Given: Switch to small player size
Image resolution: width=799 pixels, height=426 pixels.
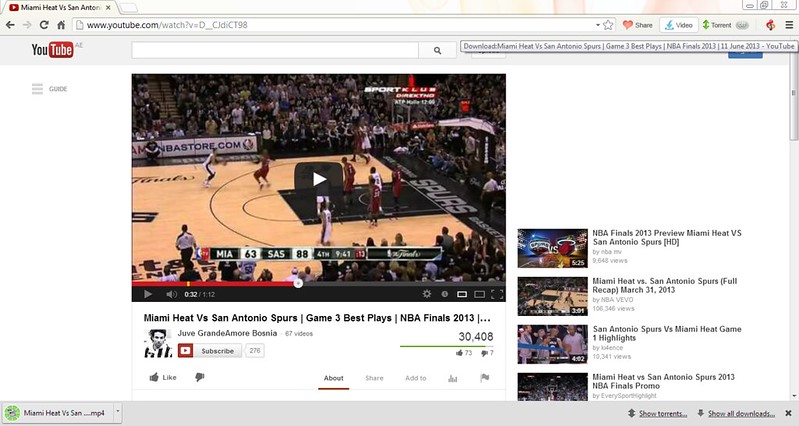Looking at the screenshot, I should (462, 294).
